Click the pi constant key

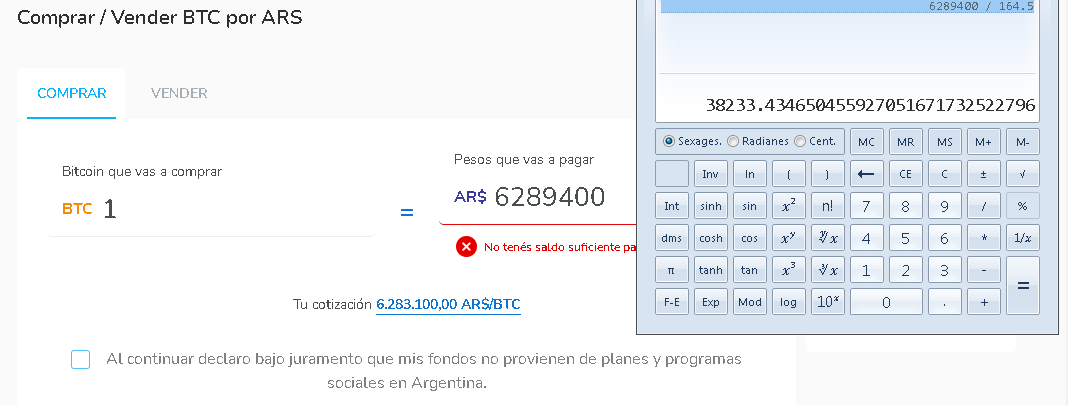click(x=672, y=270)
